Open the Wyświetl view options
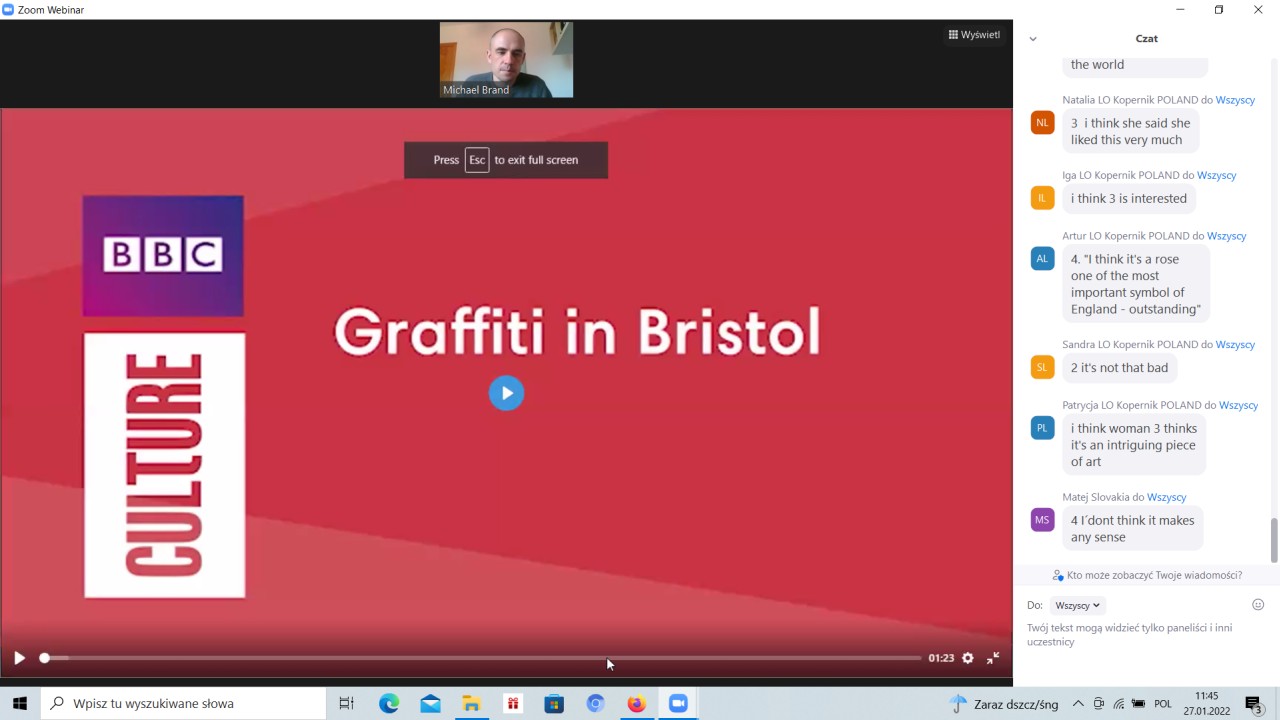1280x720 pixels. [x=974, y=35]
